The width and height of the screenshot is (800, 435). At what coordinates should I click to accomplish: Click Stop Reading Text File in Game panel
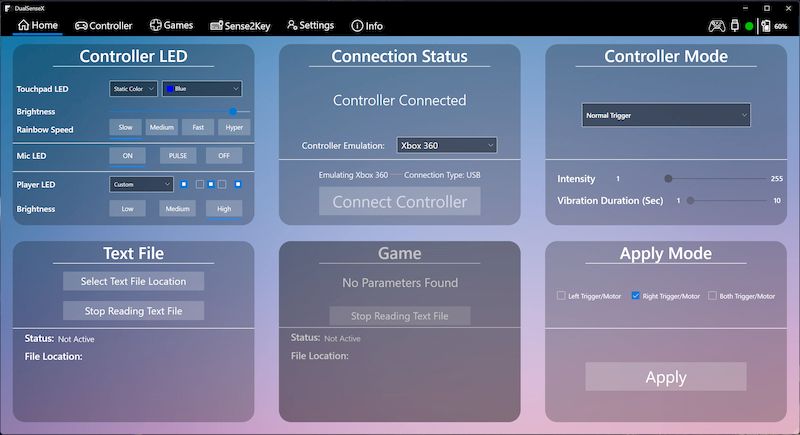(x=399, y=316)
